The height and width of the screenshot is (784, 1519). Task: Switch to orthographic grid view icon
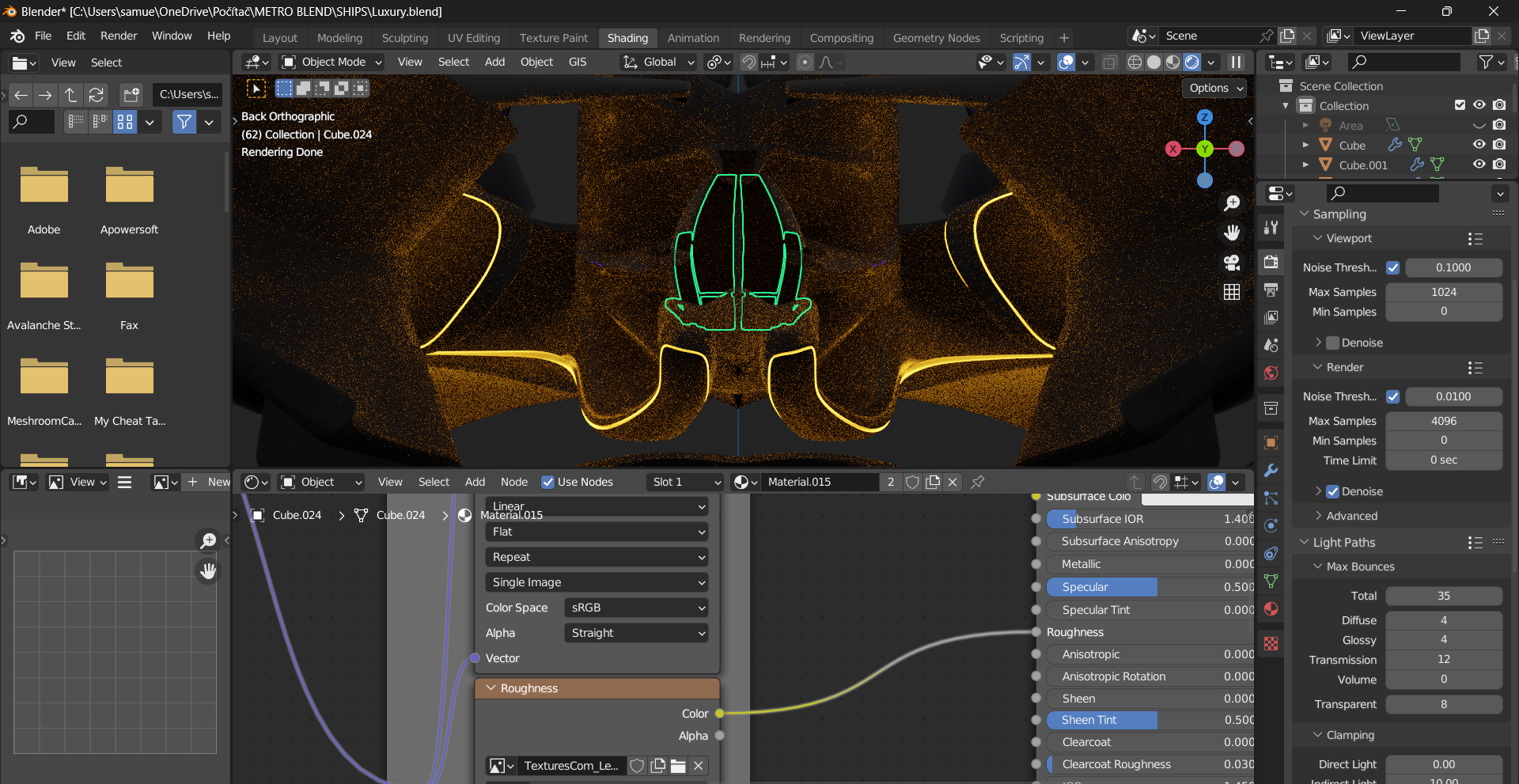tap(1232, 292)
